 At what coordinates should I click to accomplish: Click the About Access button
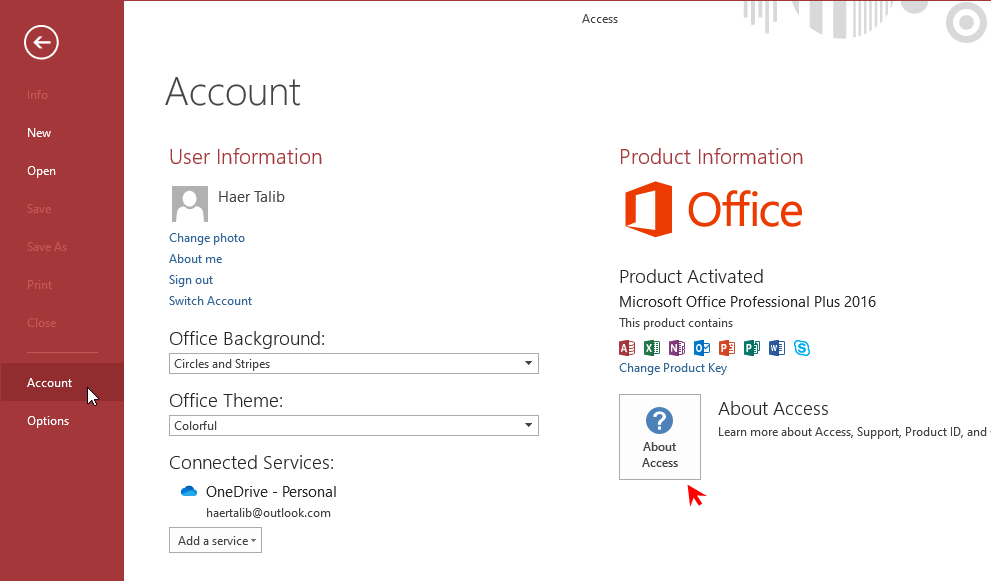point(660,437)
